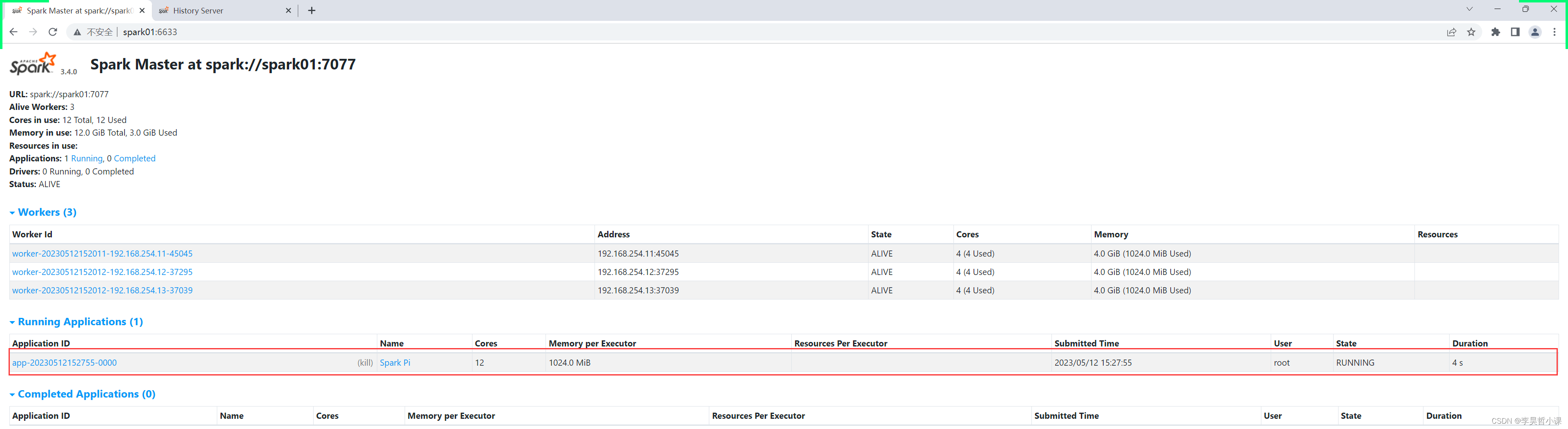Close the History Server tab
Screen dimensions: 1568x429
289,10
